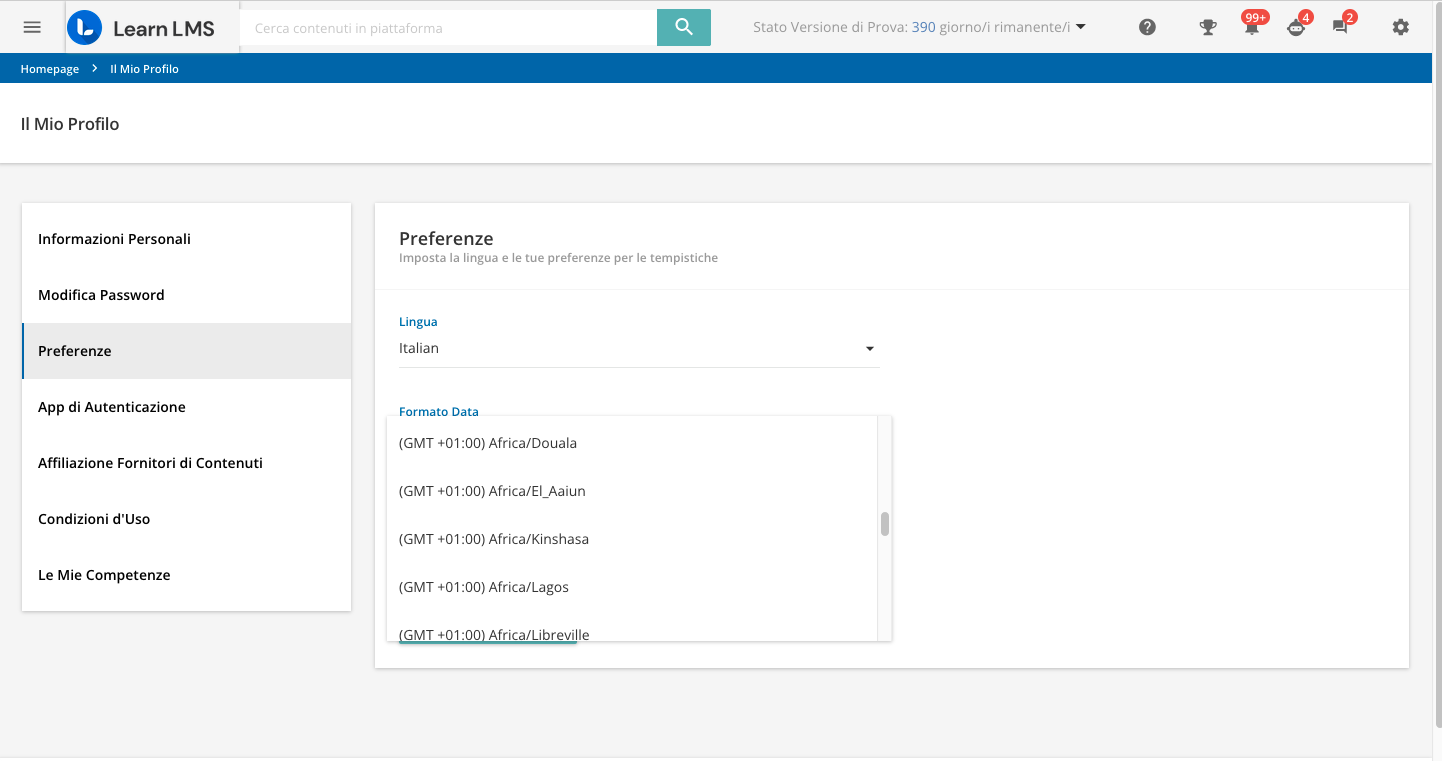Open the Lingua Italian dropdown
Image resolution: width=1442 pixels, height=761 pixels.
coord(638,348)
